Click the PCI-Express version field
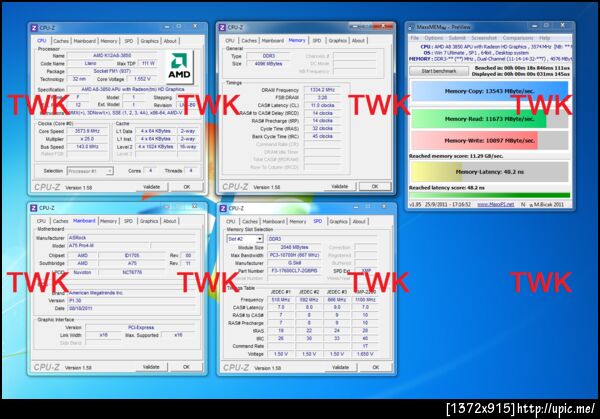 coord(140,328)
